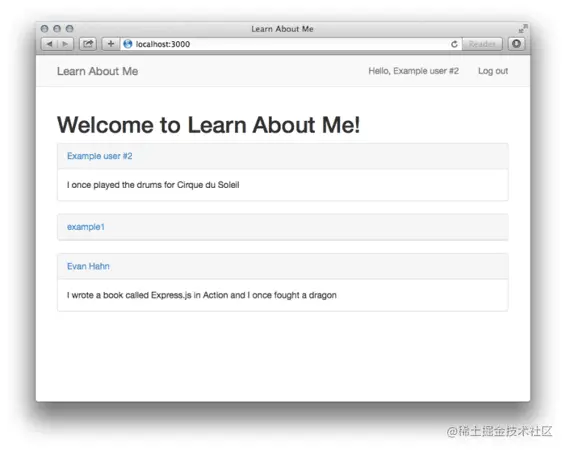Open the Evan Hahn profile link

tap(88, 266)
